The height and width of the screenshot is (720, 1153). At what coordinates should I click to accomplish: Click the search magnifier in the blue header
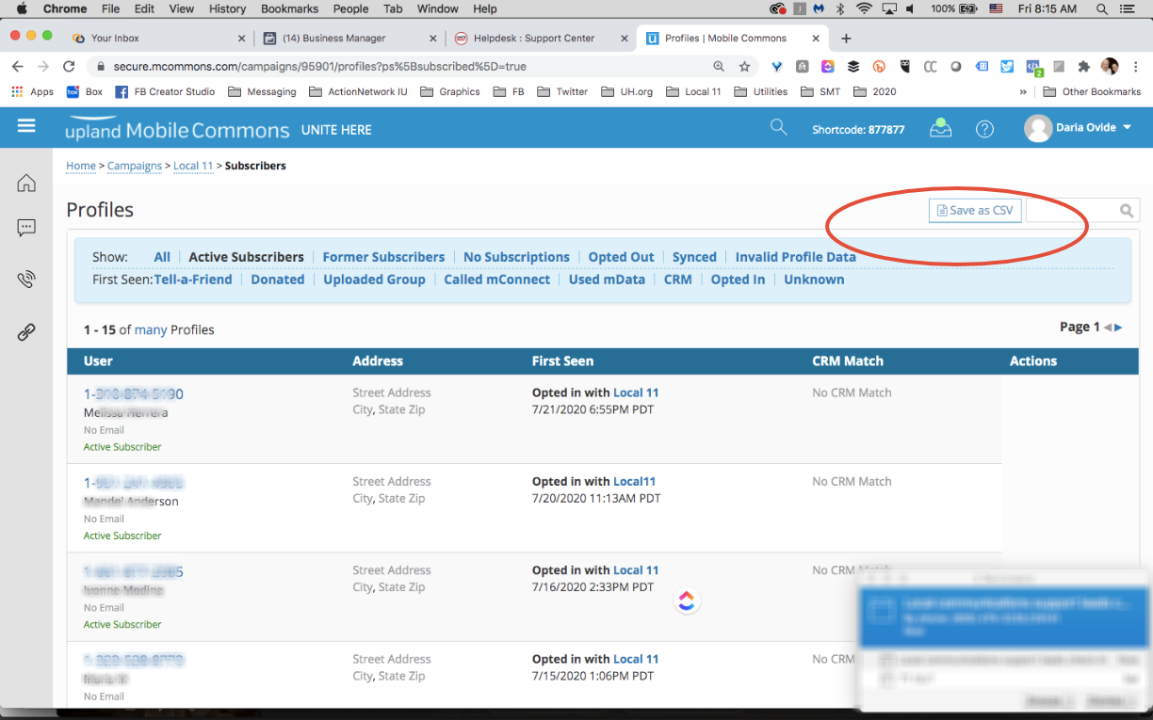click(778, 127)
